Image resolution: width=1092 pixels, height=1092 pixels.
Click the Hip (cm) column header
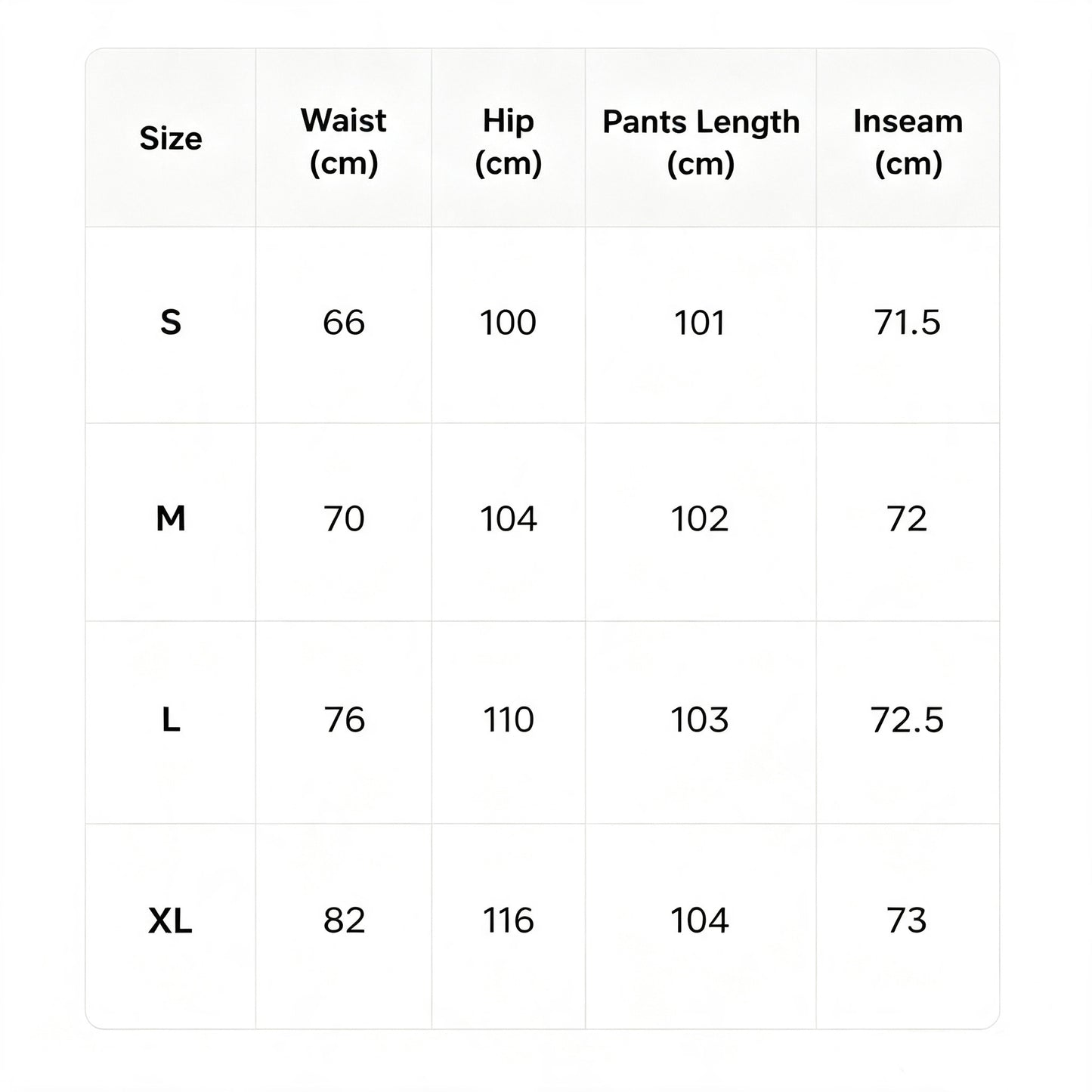509,141
